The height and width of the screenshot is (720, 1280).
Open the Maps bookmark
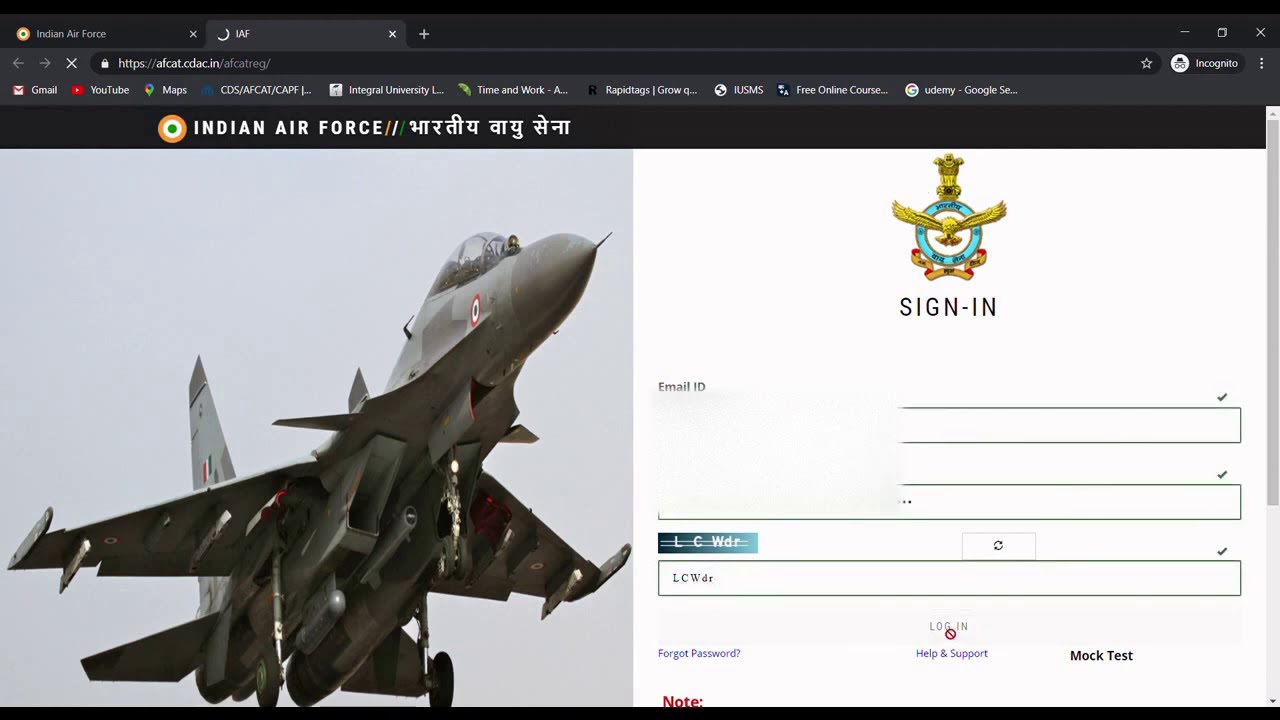pyautogui.click(x=165, y=90)
